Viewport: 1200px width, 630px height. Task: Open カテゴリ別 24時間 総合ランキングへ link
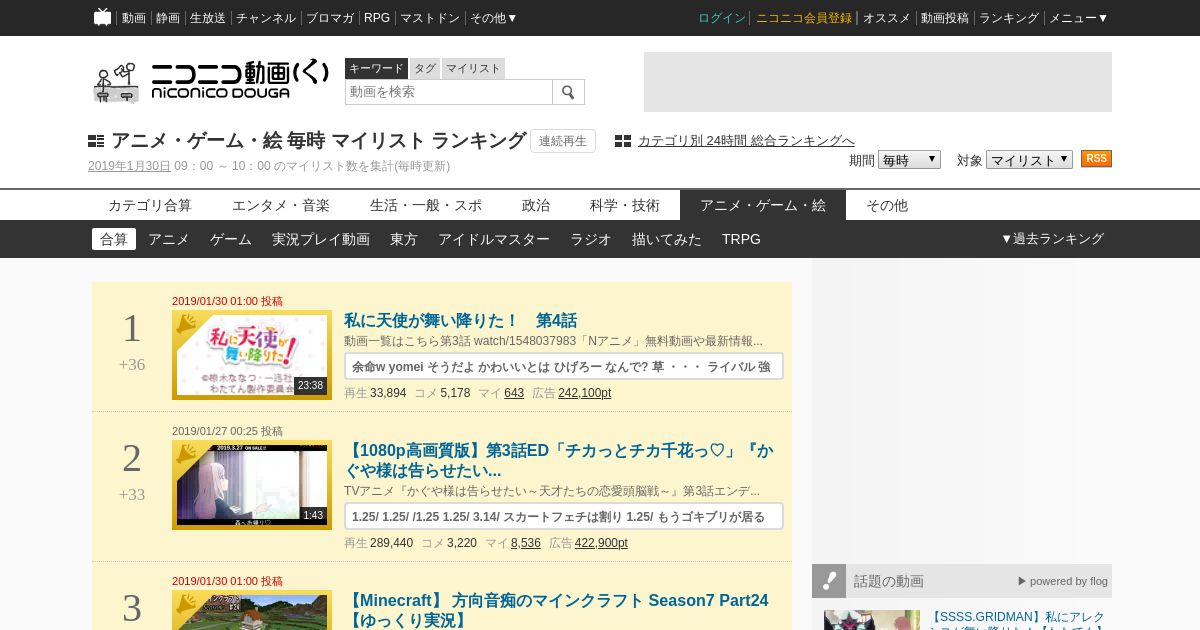[746, 141]
